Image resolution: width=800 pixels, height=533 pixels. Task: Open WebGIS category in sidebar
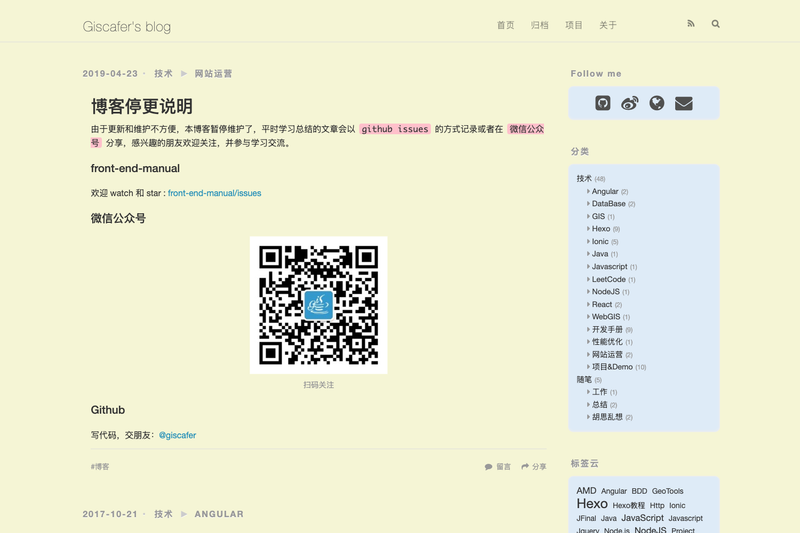pyautogui.click(x=606, y=316)
